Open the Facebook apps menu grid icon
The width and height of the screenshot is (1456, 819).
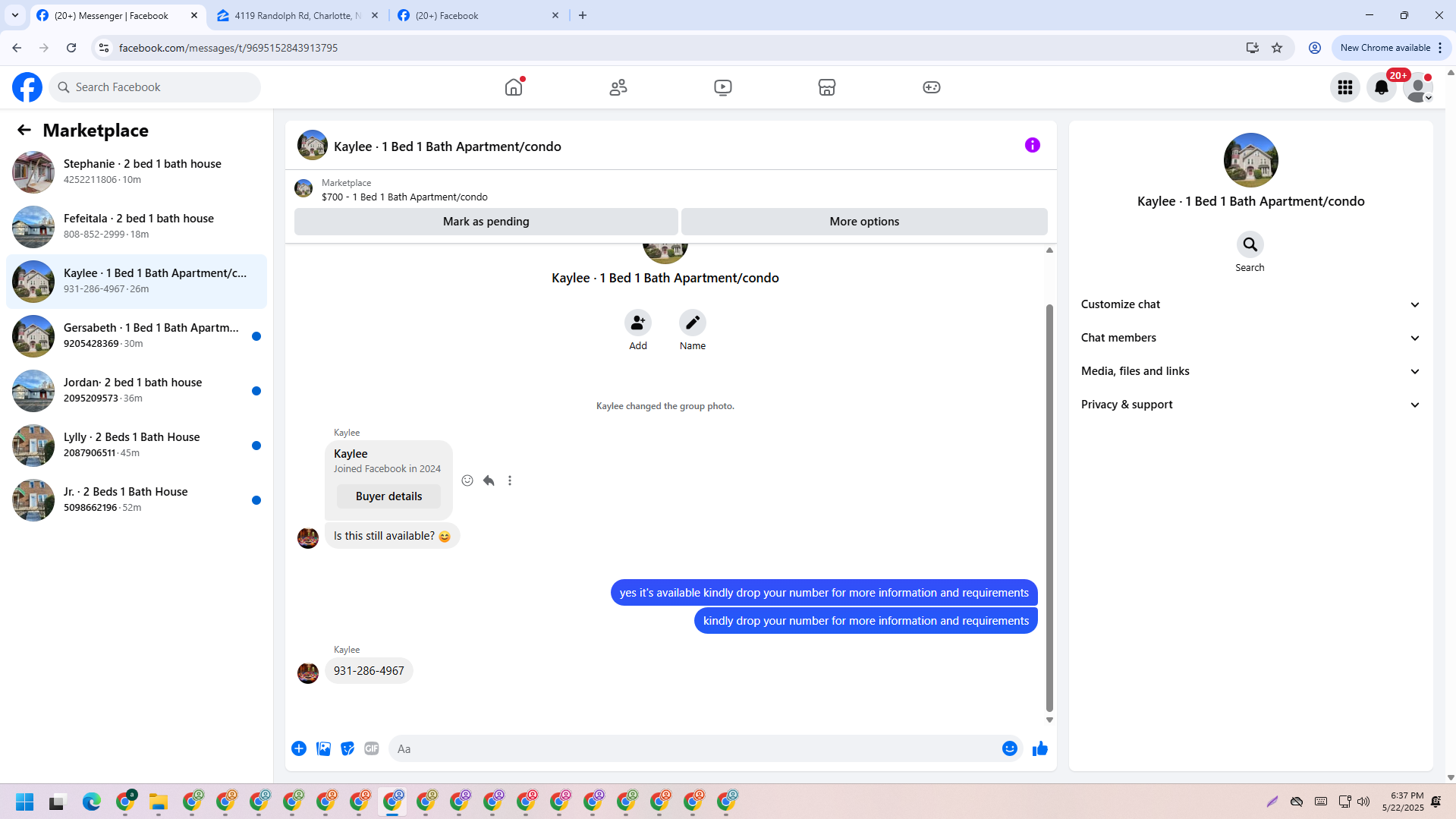pyautogui.click(x=1345, y=87)
